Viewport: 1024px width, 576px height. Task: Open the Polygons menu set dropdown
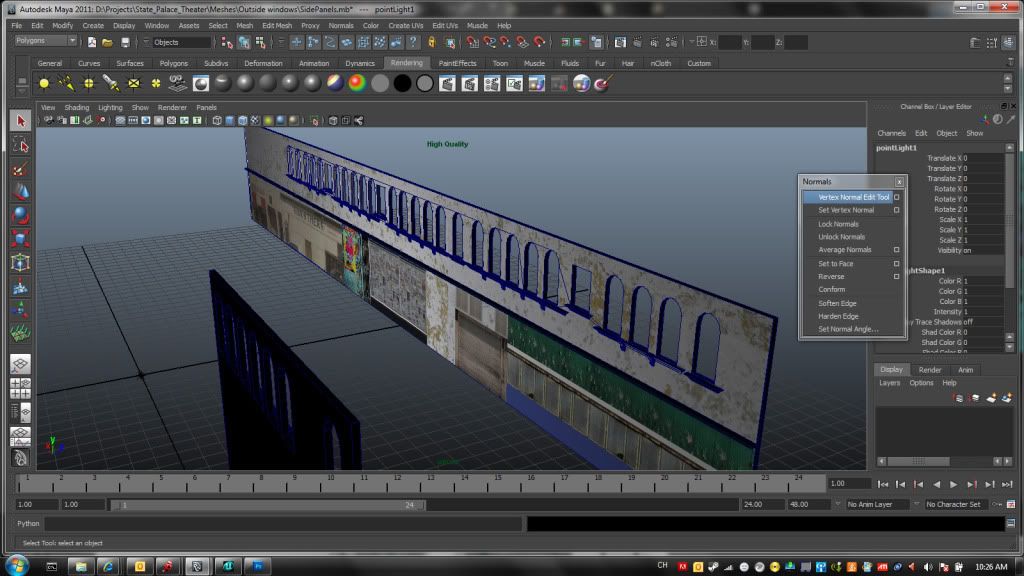pyautogui.click(x=45, y=42)
